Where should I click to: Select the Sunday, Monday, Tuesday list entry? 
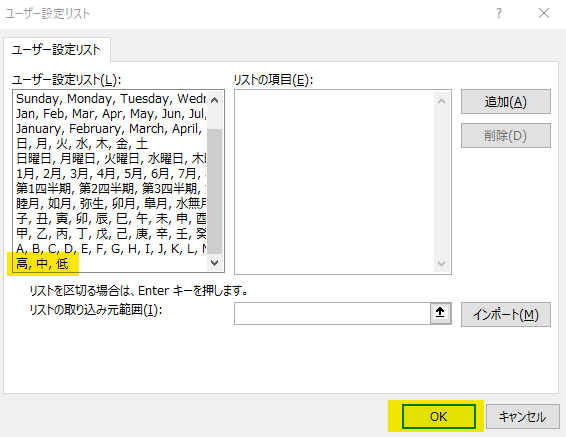point(111,99)
